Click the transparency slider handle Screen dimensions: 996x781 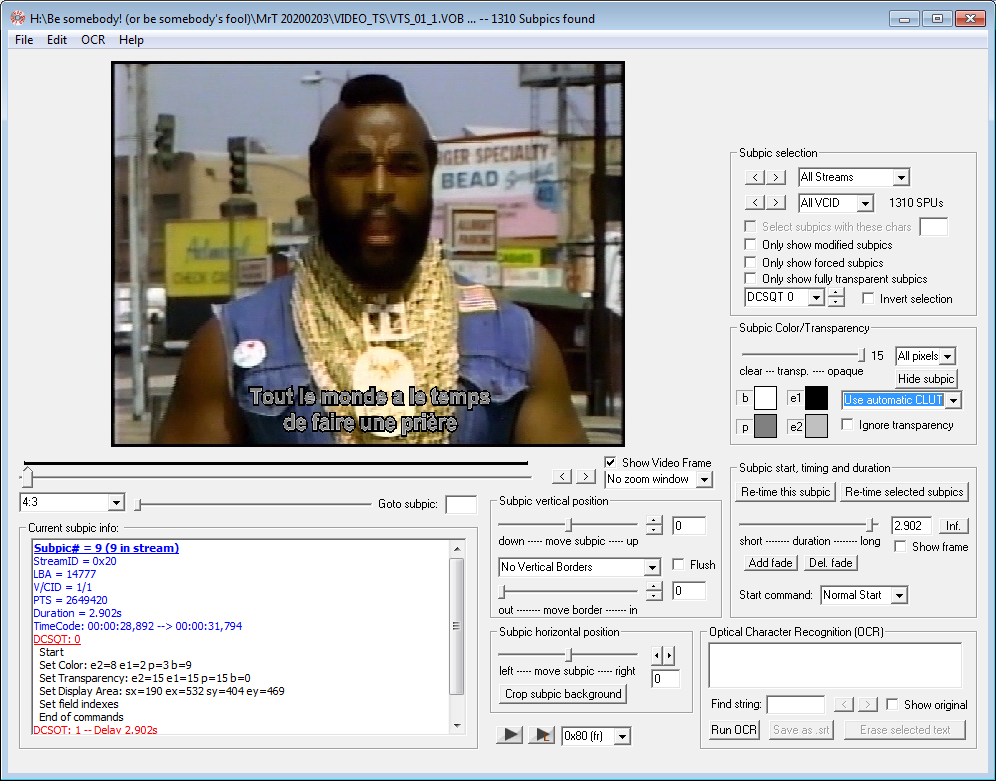[x=861, y=354]
